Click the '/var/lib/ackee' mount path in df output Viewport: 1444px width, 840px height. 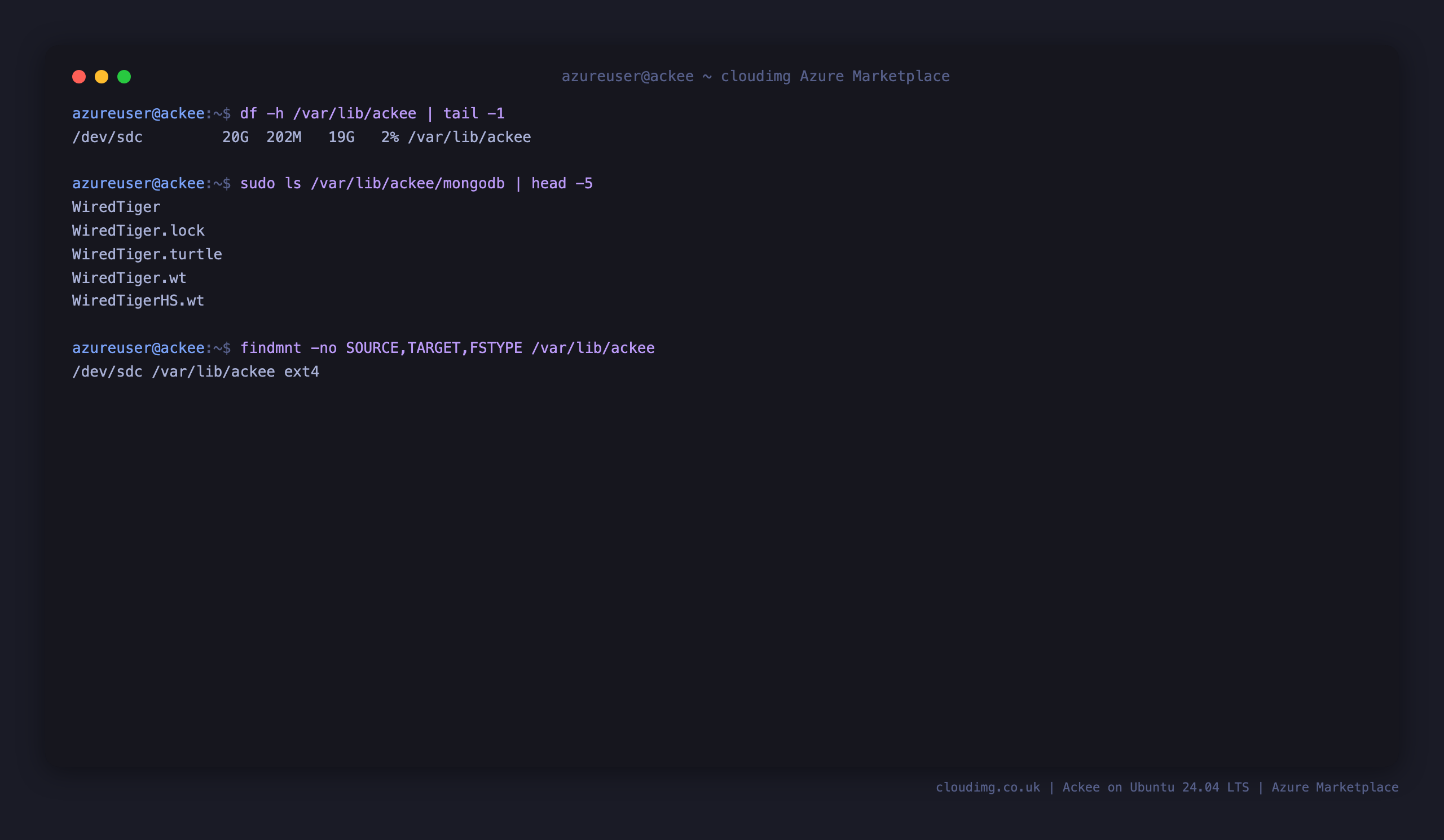point(469,138)
